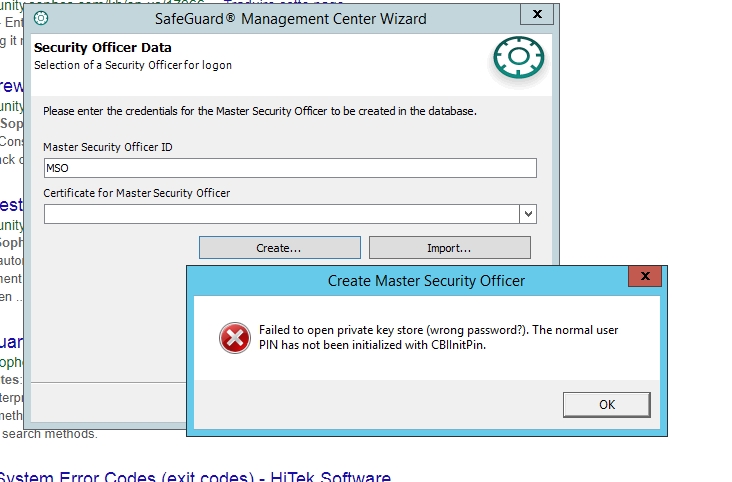
Task: Click OK in the error dialog
Action: point(606,404)
